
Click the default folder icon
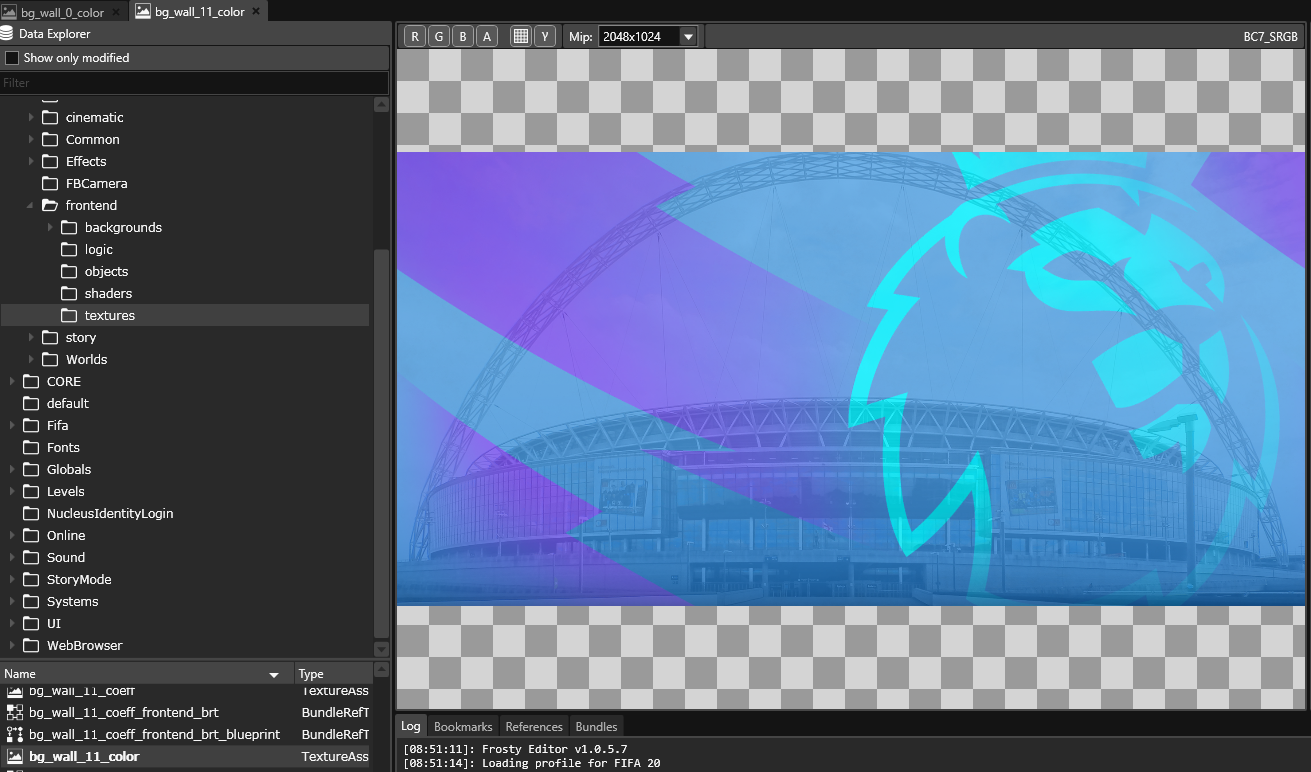pyautogui.click(x=31, y=403)
